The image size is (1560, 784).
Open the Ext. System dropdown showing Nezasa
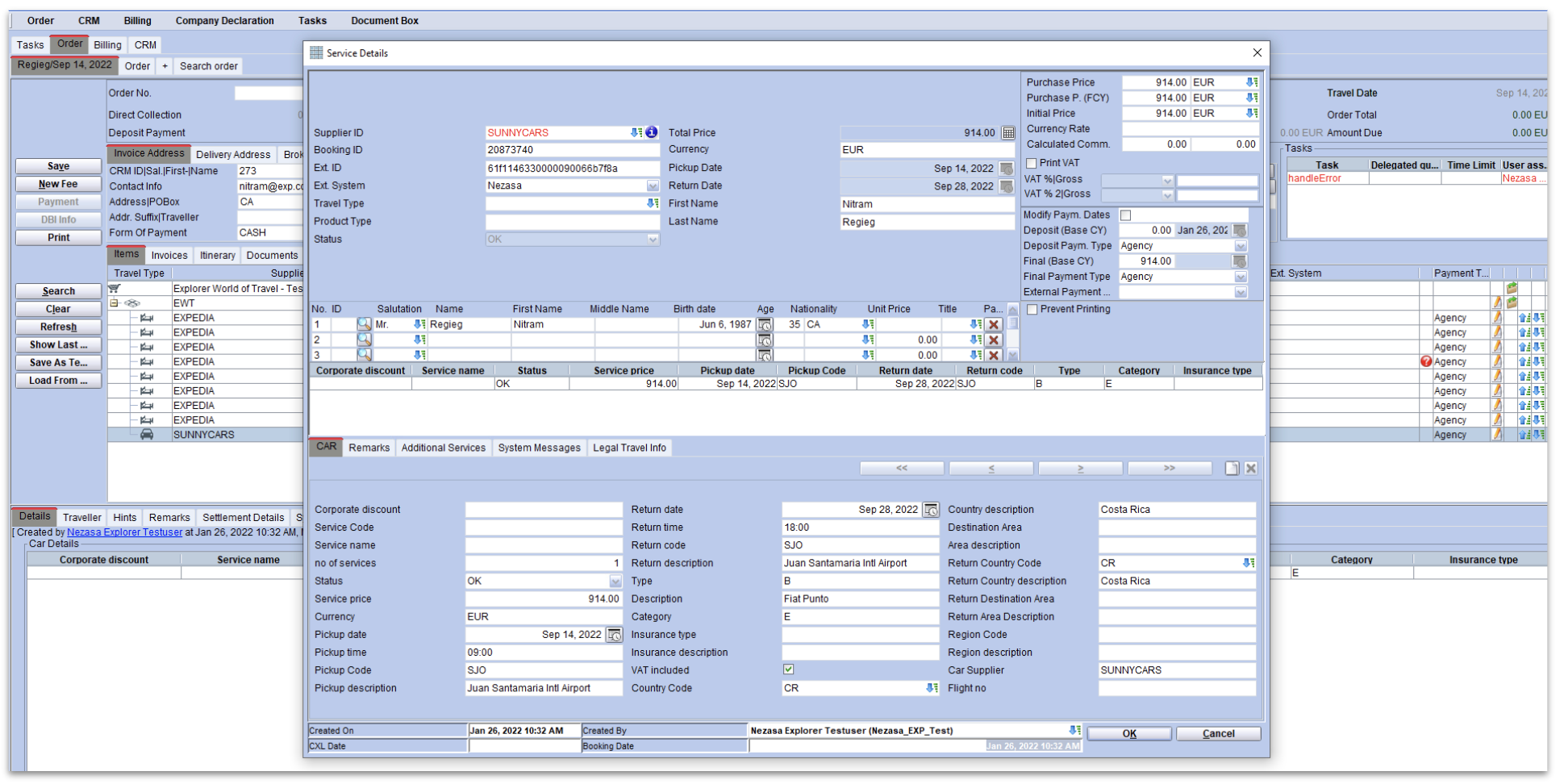pyautogui.click(x=653, y=186)
